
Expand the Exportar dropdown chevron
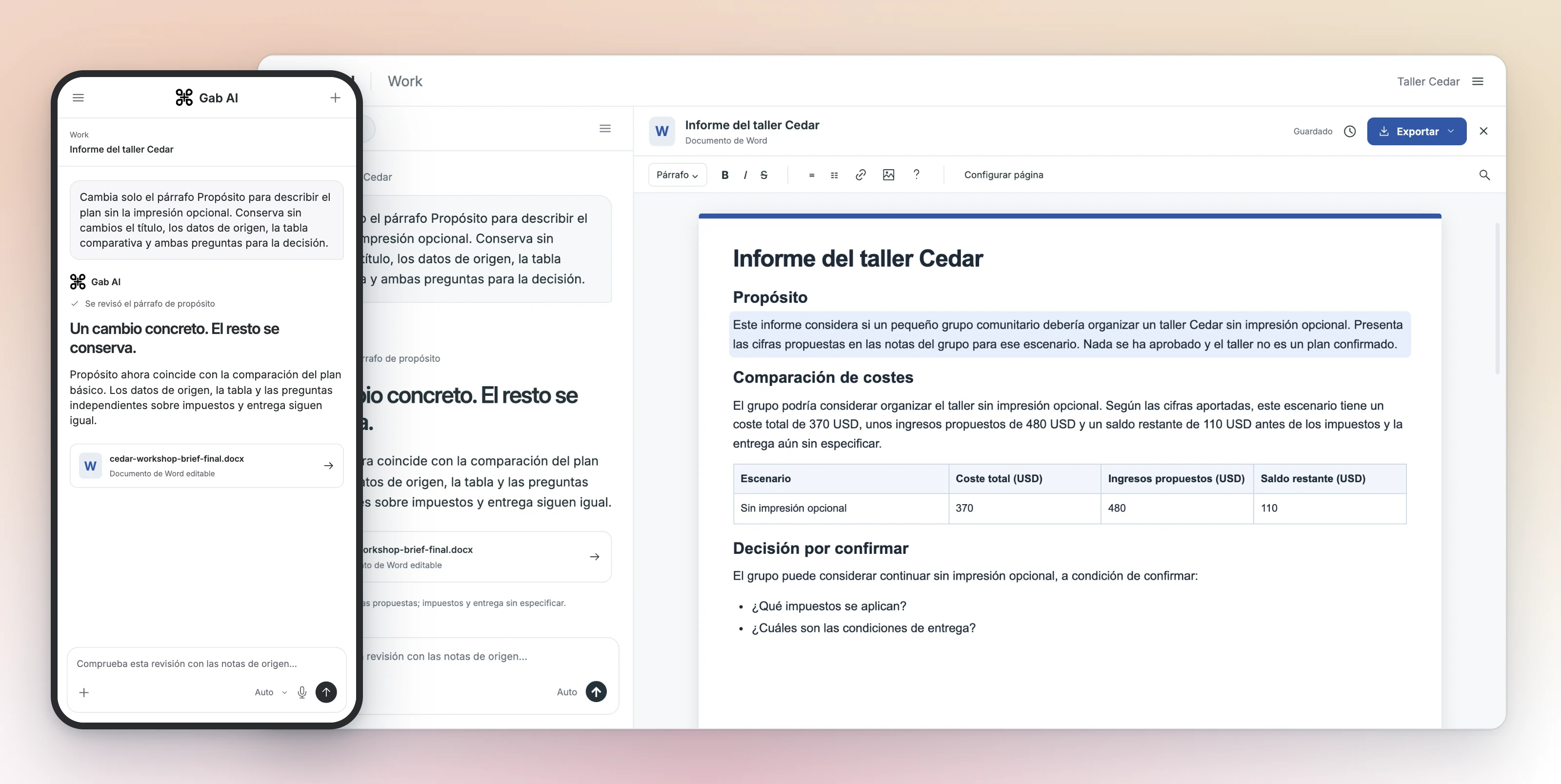point(1451,131)
